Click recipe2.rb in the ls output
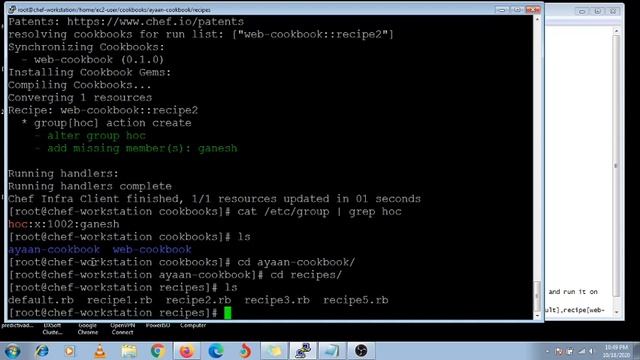Image resolution: width=640 pixels, height=360 pixels. click(x=198, y=300)
